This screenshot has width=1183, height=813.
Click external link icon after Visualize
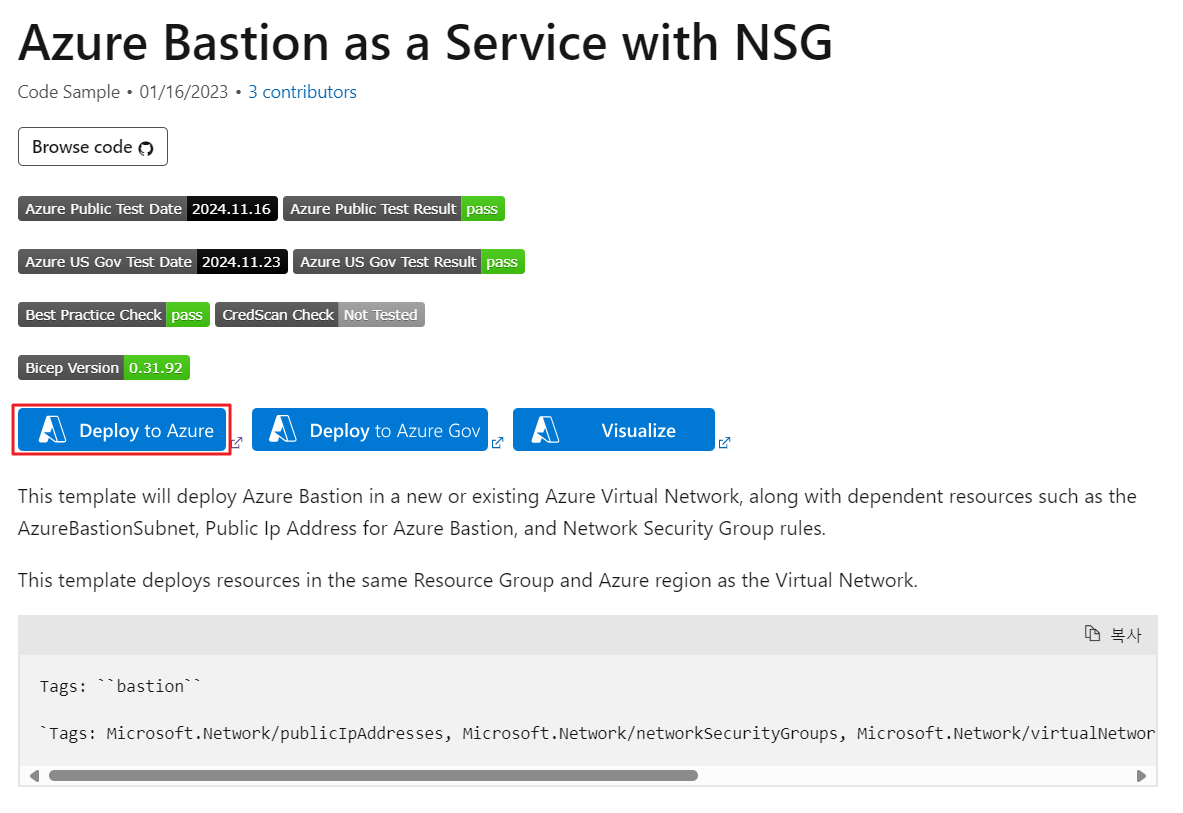click(x=724, y=443)
